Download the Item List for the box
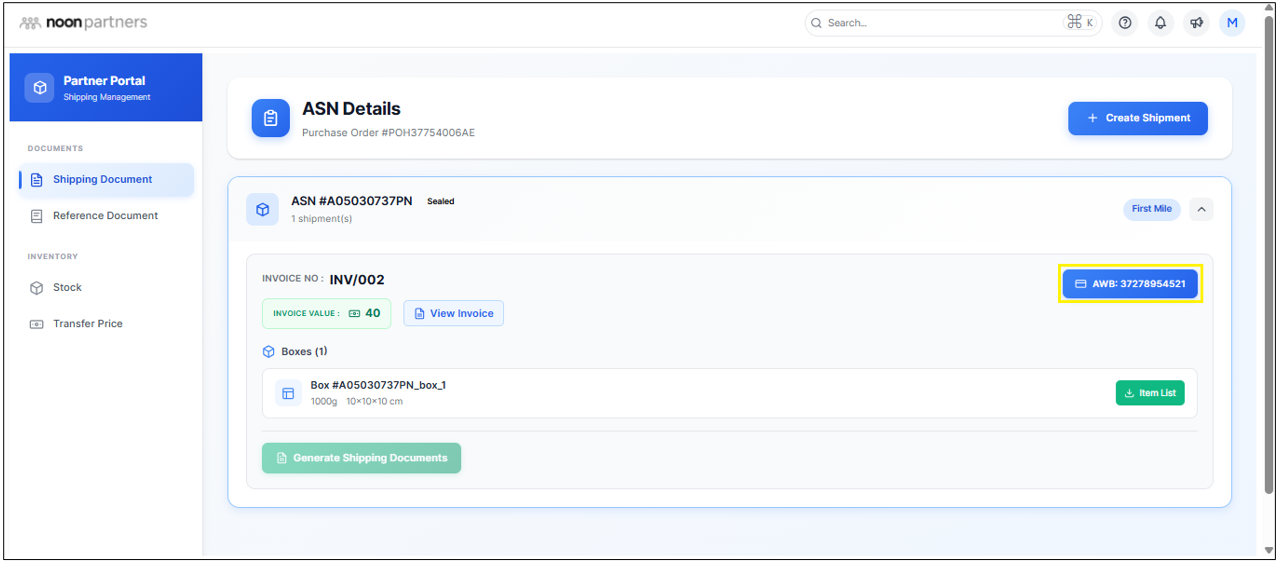This screenshot has width=1280, height=561. click(x=1150, y=393)
